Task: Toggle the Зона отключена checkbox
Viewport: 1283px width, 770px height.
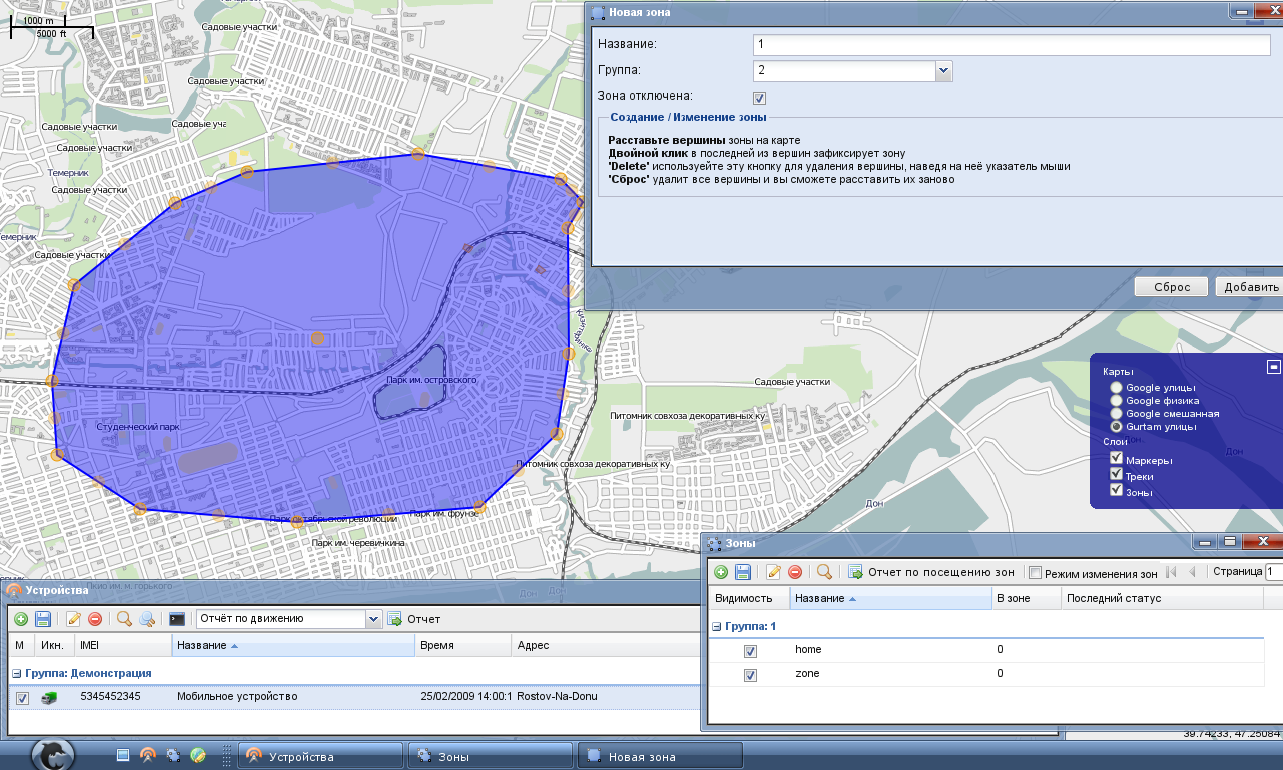Action: click(759, 98)
